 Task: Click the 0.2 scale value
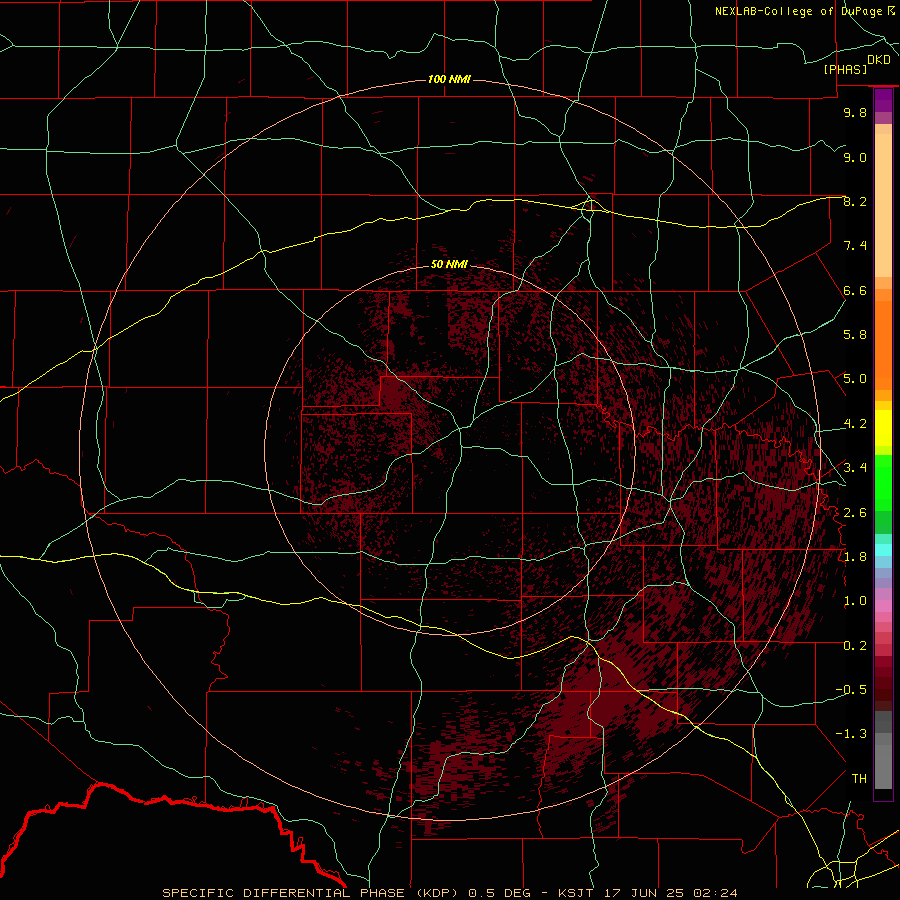coord(855,646)
